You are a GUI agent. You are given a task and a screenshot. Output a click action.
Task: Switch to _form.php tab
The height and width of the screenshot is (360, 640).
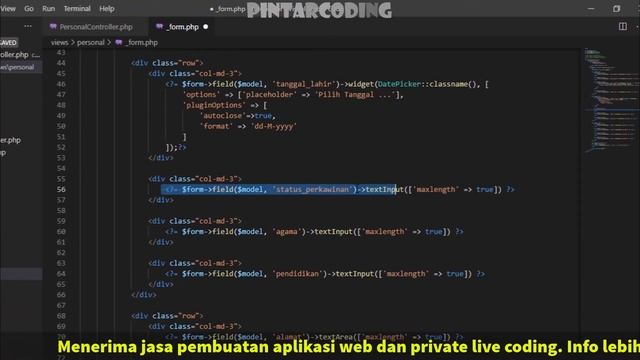pos(182,27)
